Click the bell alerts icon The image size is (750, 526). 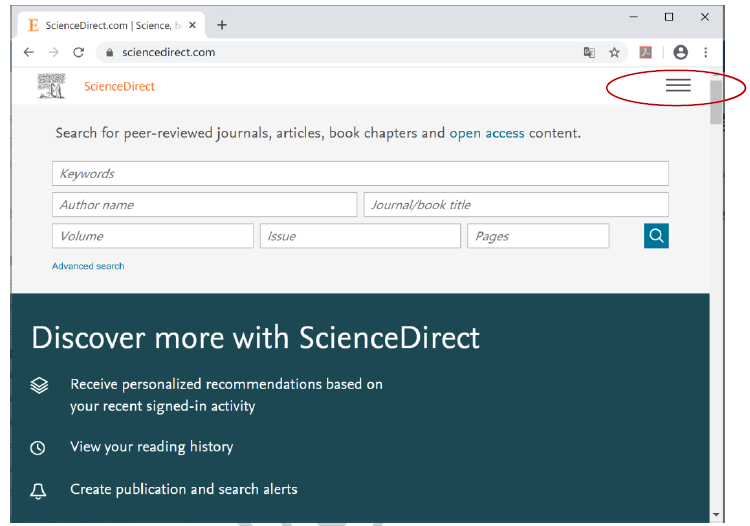[x=38, y=491]
